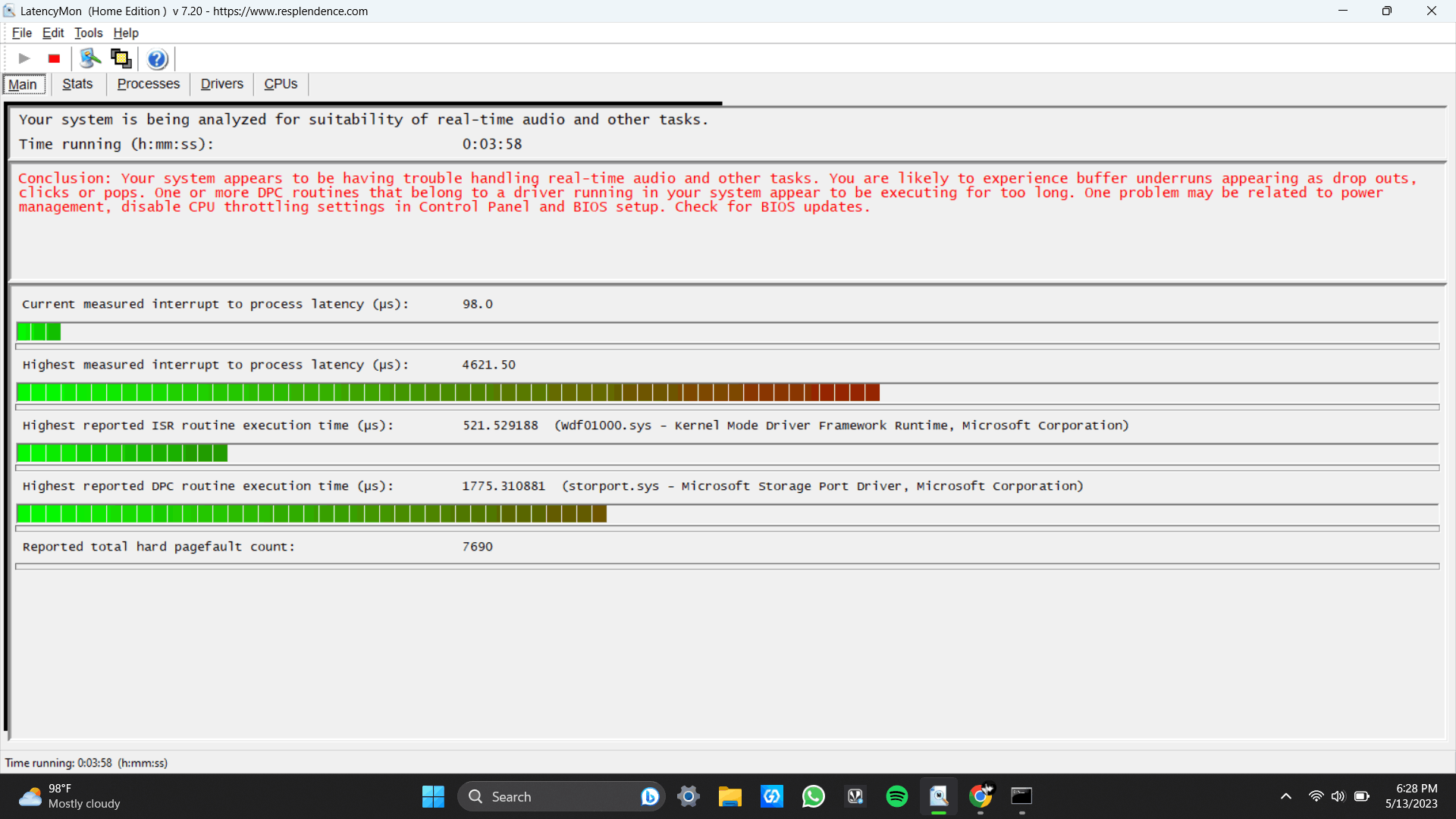Switch to the Processes tab

click(149, 84)
